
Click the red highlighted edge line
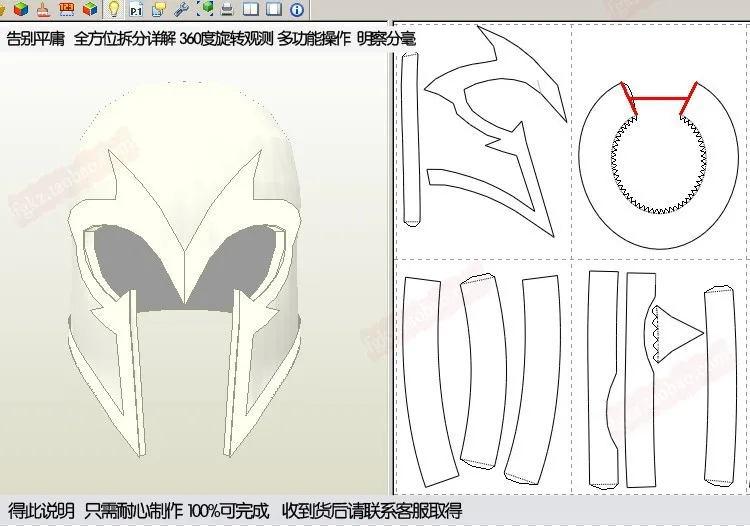pyautogui.click(x=657, y=100)
